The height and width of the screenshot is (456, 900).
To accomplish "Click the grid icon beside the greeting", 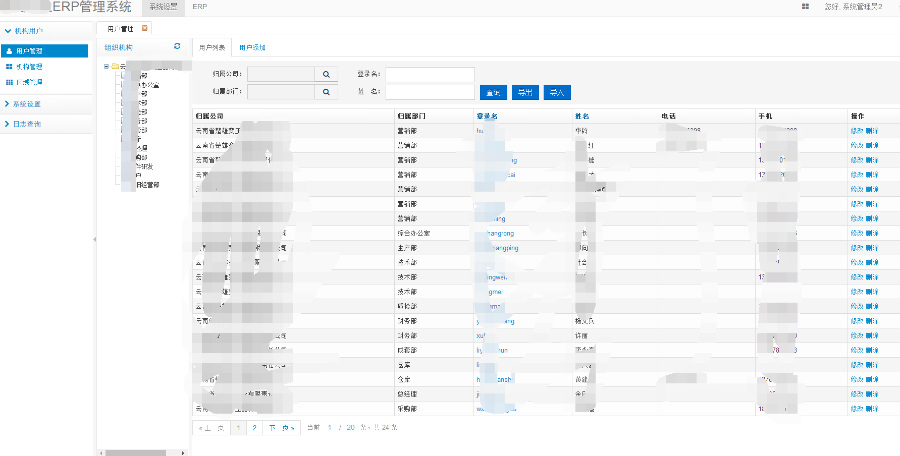I will click(x=805, y=7).
